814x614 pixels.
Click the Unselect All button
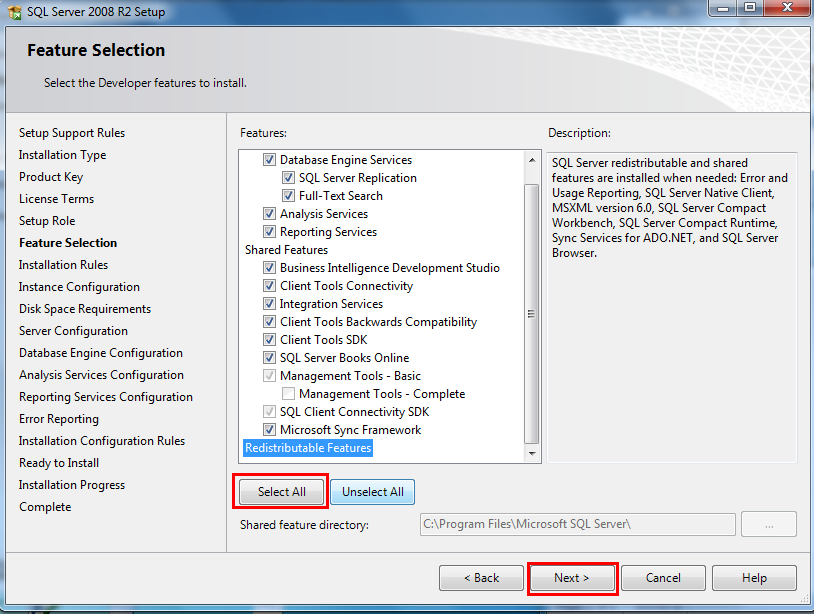click(x=372, y=492)
